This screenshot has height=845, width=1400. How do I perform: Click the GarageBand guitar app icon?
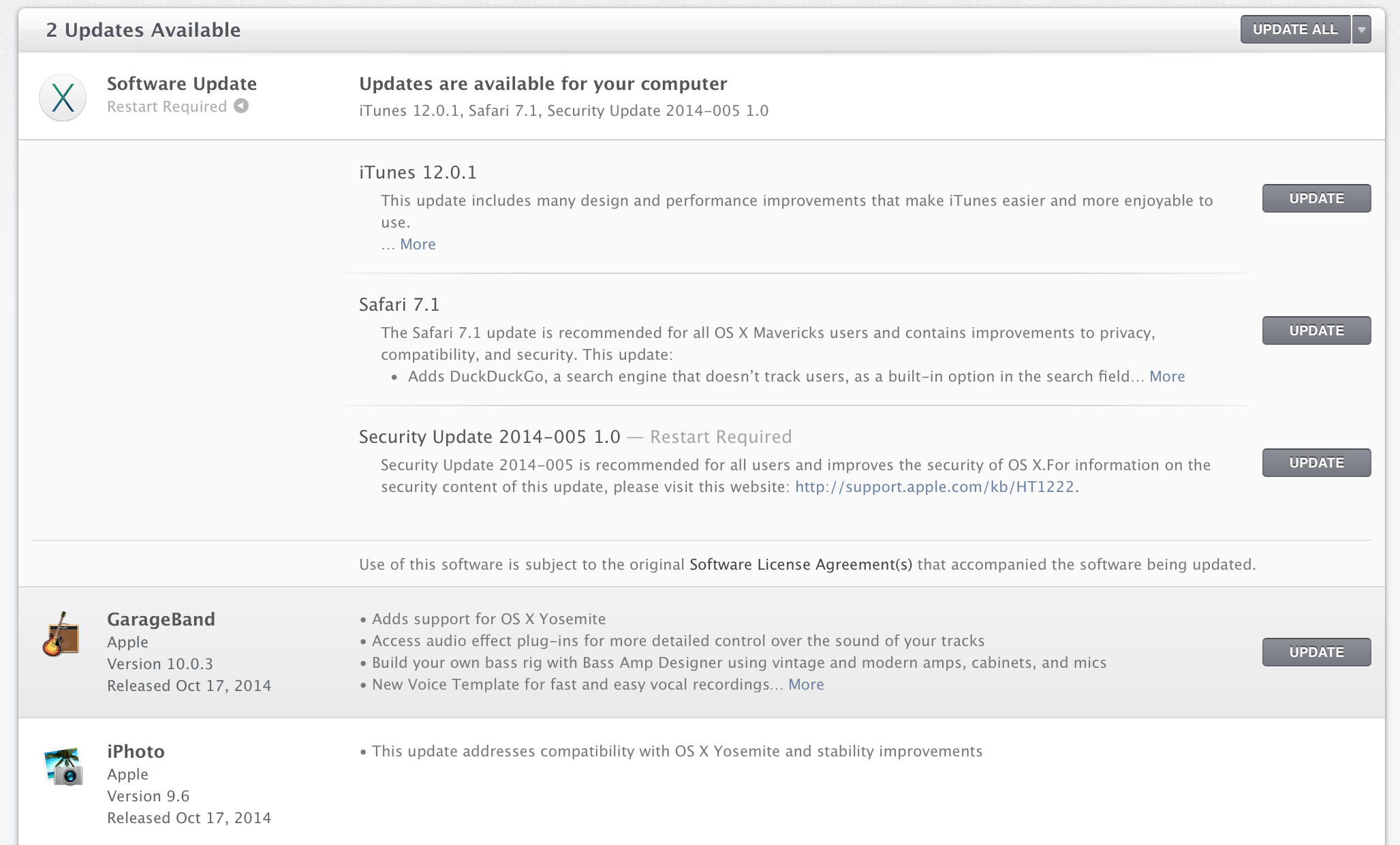61,634
